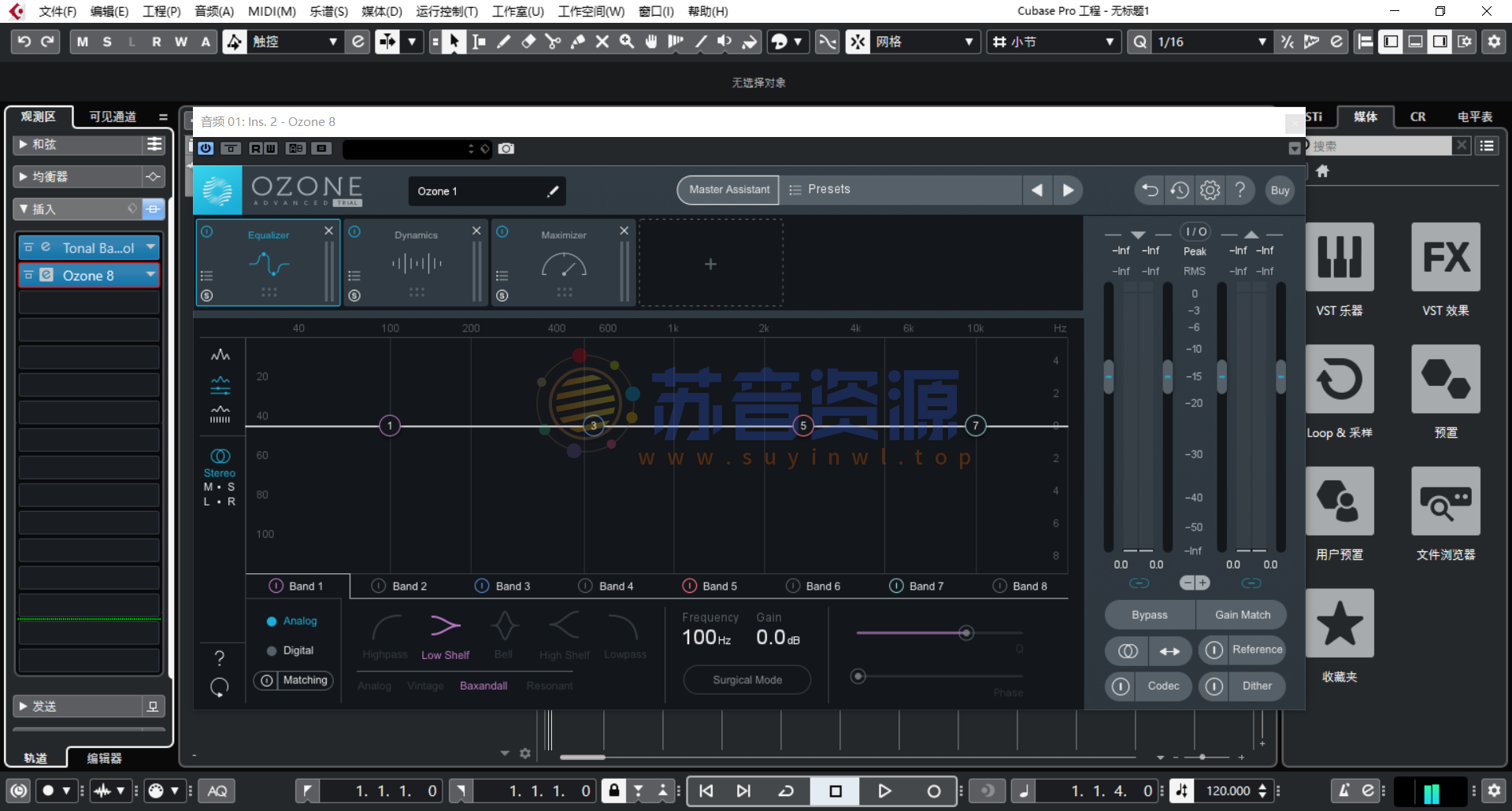Start transport playback
The image size is (1512, 811).
tap(884, 791)
